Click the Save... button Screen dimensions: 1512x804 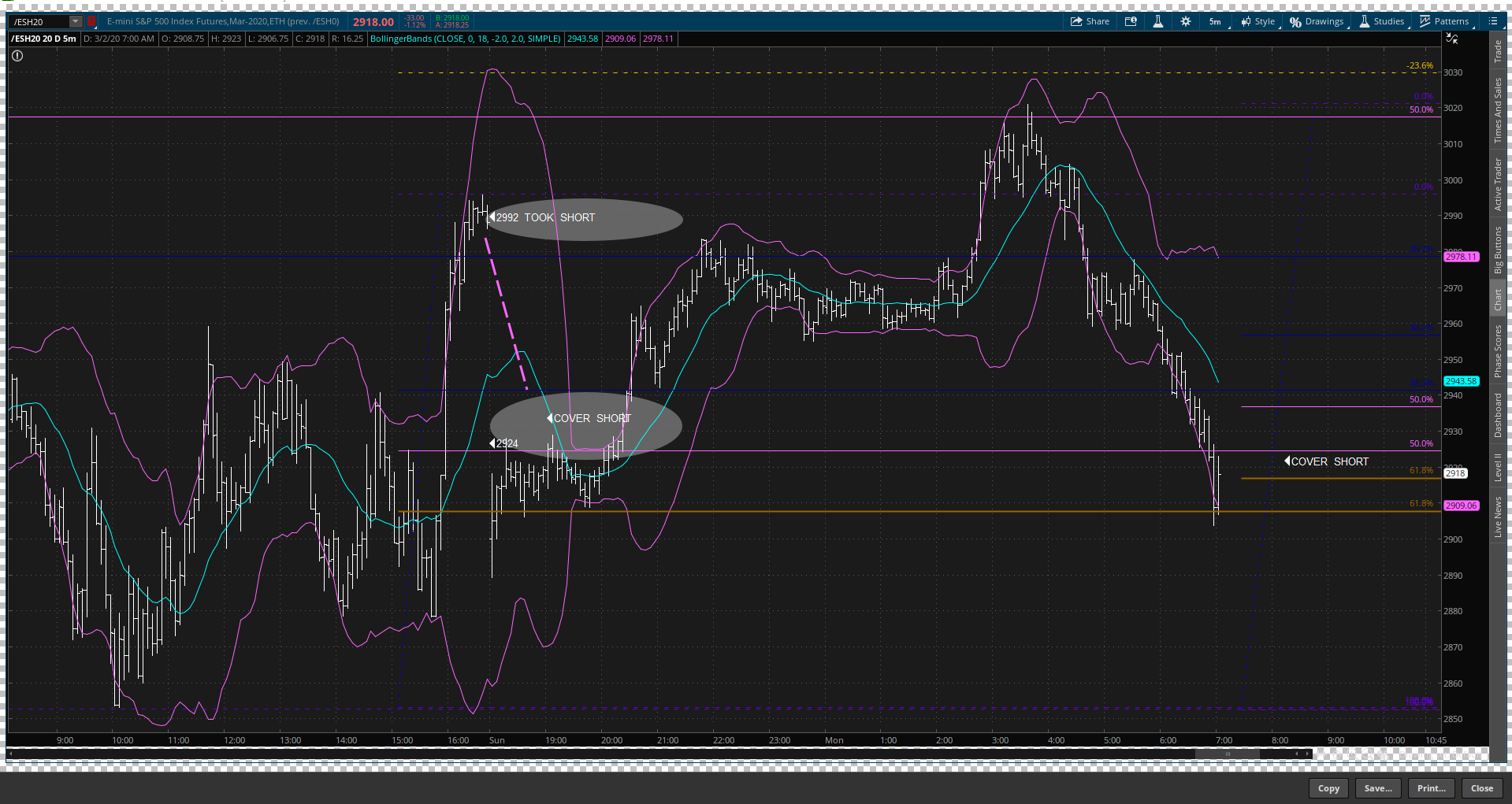[x=1377, y=787]
